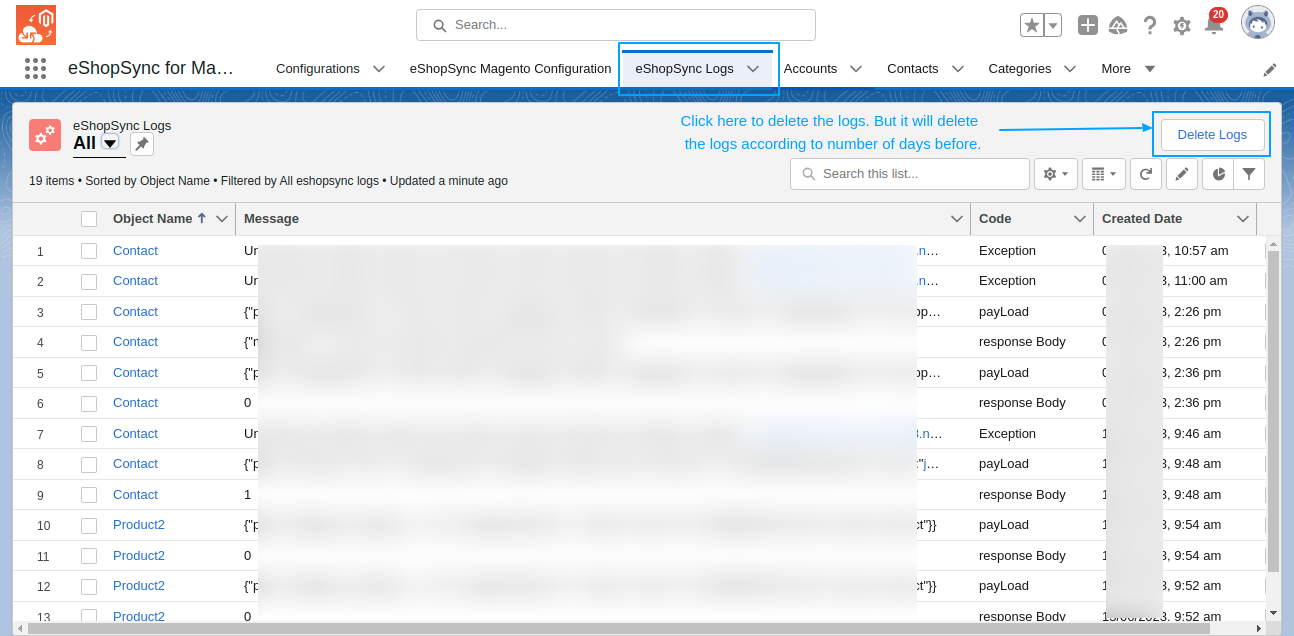Select the row 7 checkbox

[x=89, y=434]
